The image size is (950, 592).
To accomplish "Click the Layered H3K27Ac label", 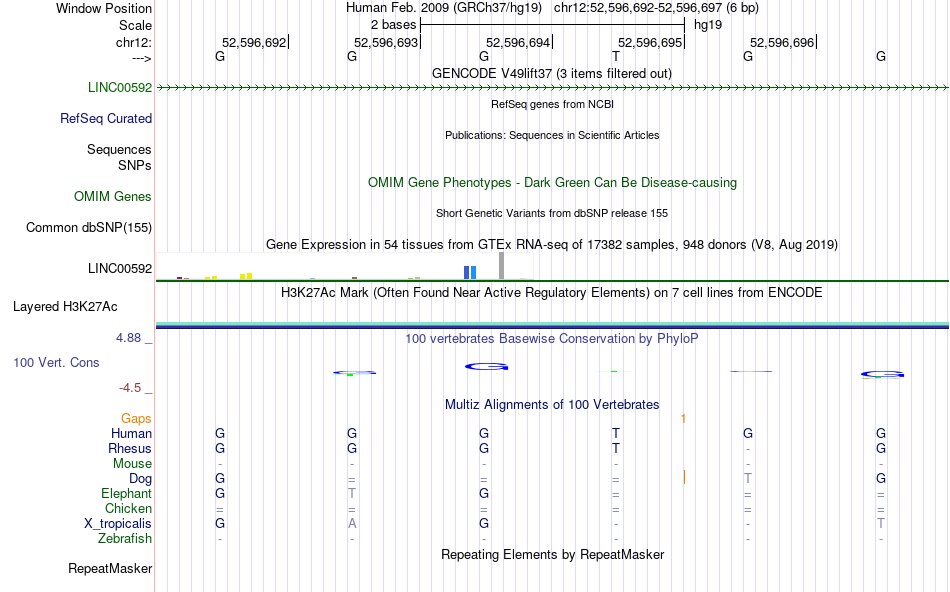I will [x=65, y=307].
